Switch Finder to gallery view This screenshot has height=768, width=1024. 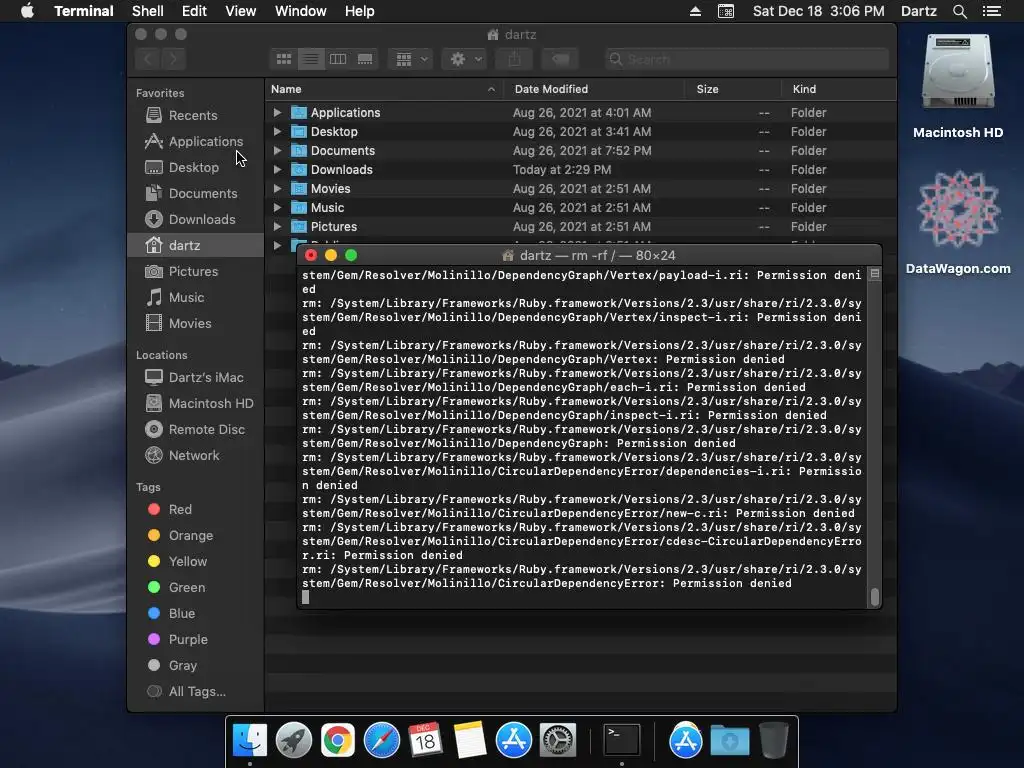pyautogui.click(x=365, y=59)
